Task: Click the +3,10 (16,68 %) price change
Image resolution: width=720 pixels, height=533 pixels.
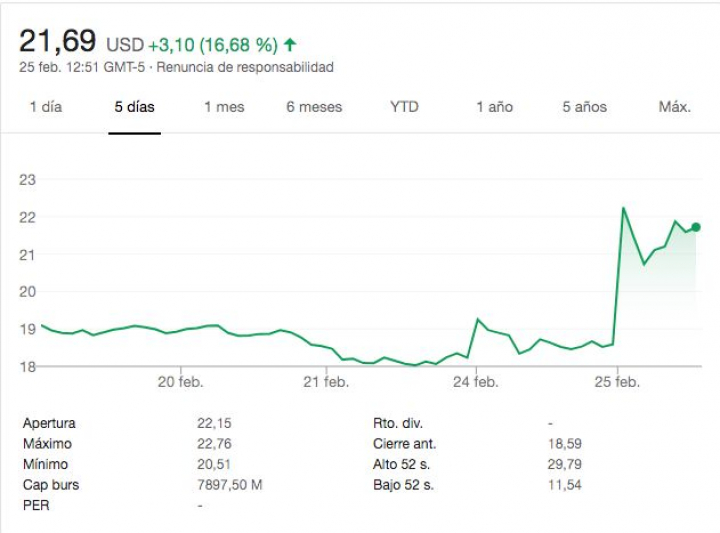Action: [x=212, y=45]
